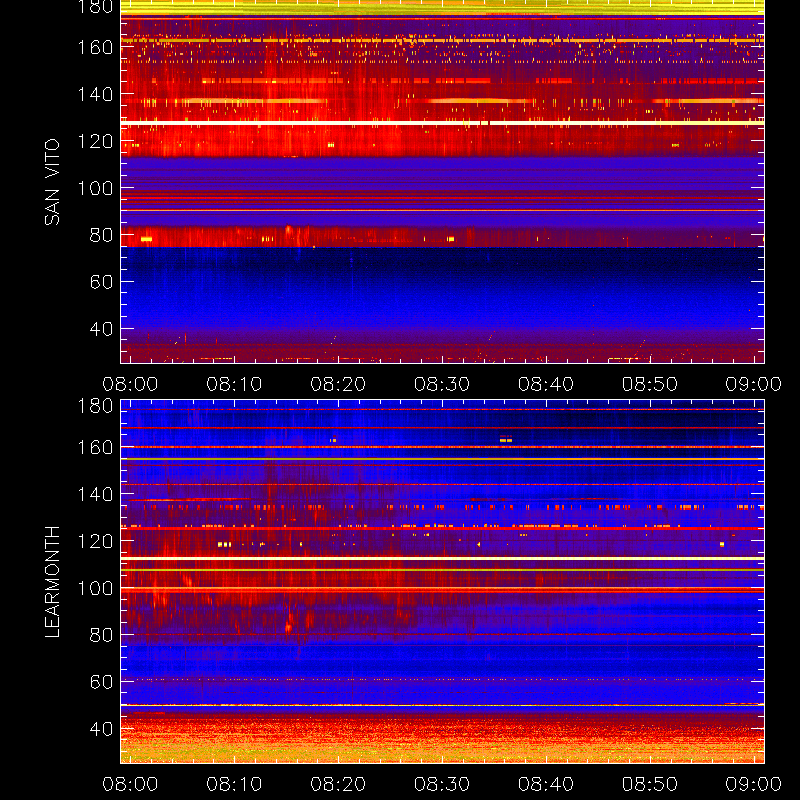The width and height of the screenshot is (800, 800).
Task: Click 08:00 time label under Learmonth plot
Action: coord(130,784)
